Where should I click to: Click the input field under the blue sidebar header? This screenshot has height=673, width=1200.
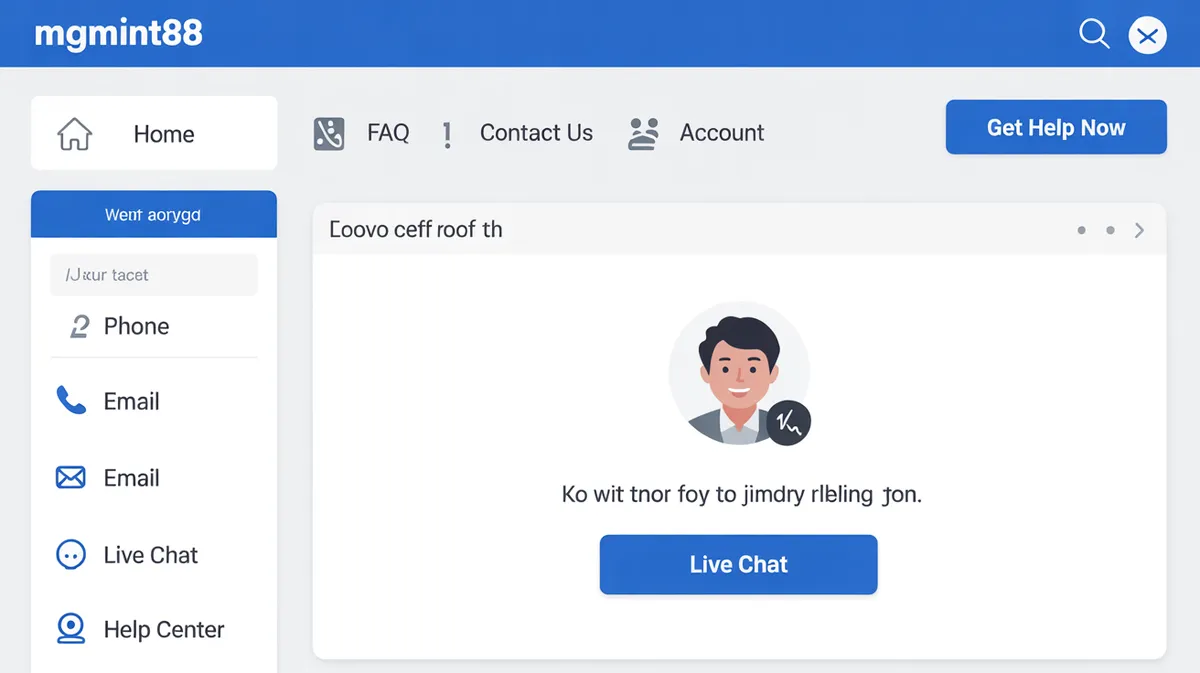pos(154,275)
